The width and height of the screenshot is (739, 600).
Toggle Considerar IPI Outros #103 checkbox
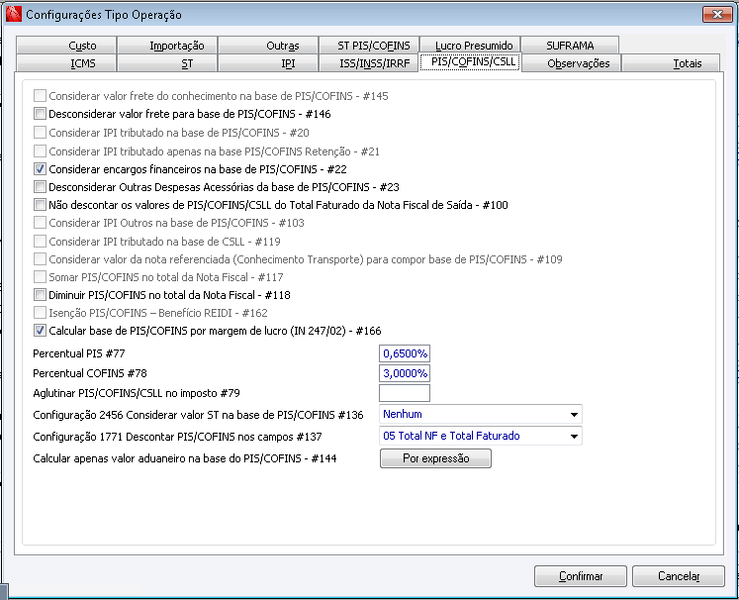pyautogui.click(x=40, y=222)
